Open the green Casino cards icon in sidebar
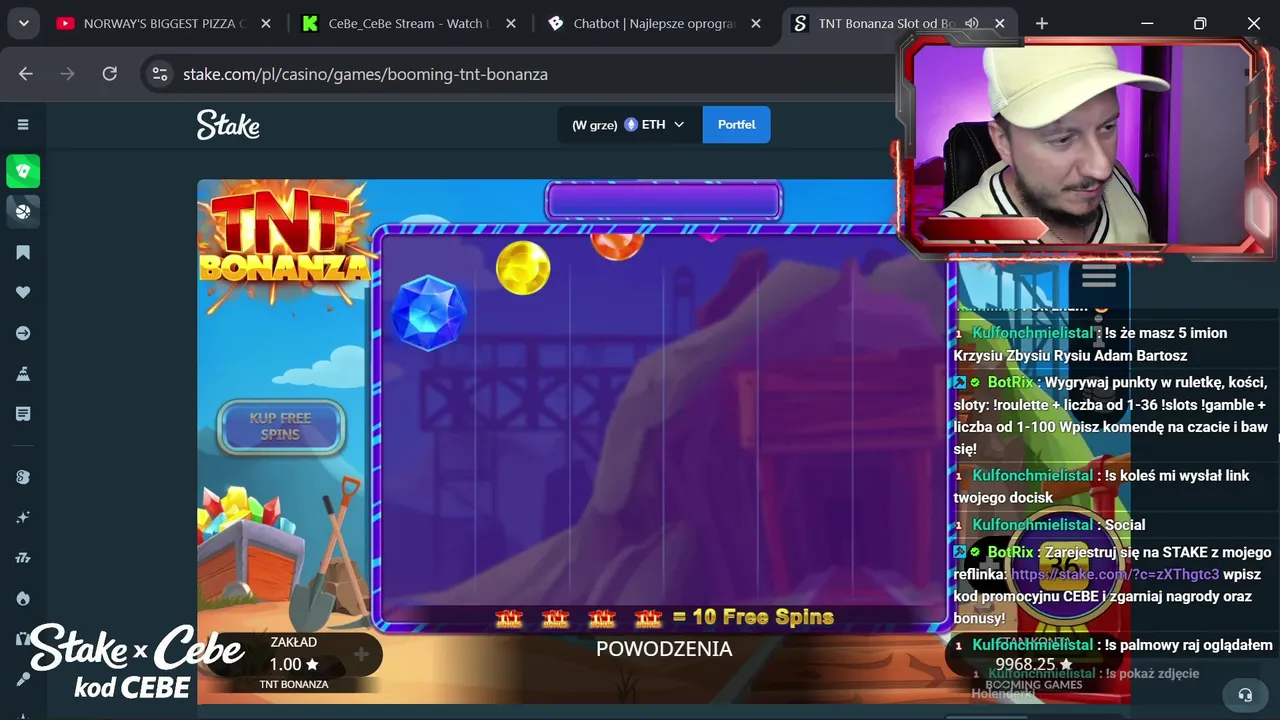This screenshot has height=720, width=1280. pyautogui.click(x=23, y=171)
